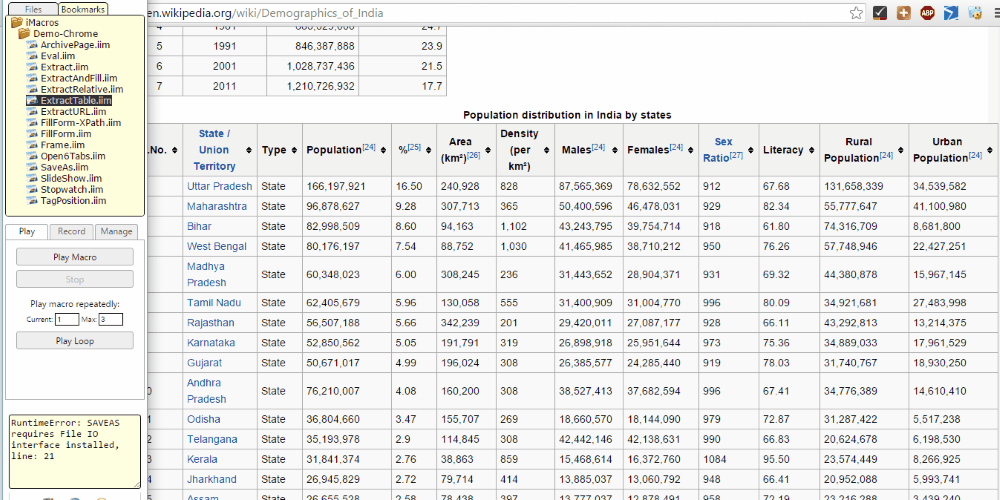
Task: Open the blue arrow extension icon
Action: coord(952,13)
